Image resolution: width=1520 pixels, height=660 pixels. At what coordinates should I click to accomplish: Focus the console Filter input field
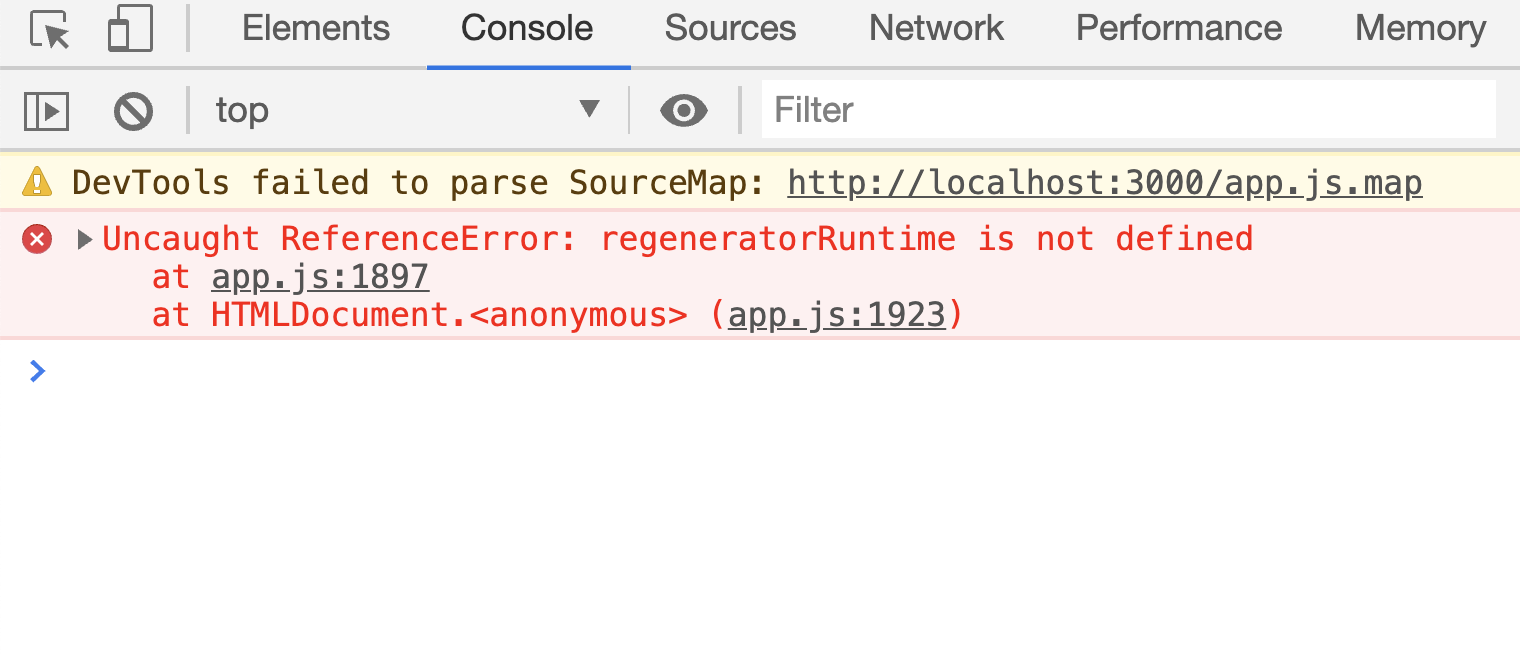[1128, 110]
